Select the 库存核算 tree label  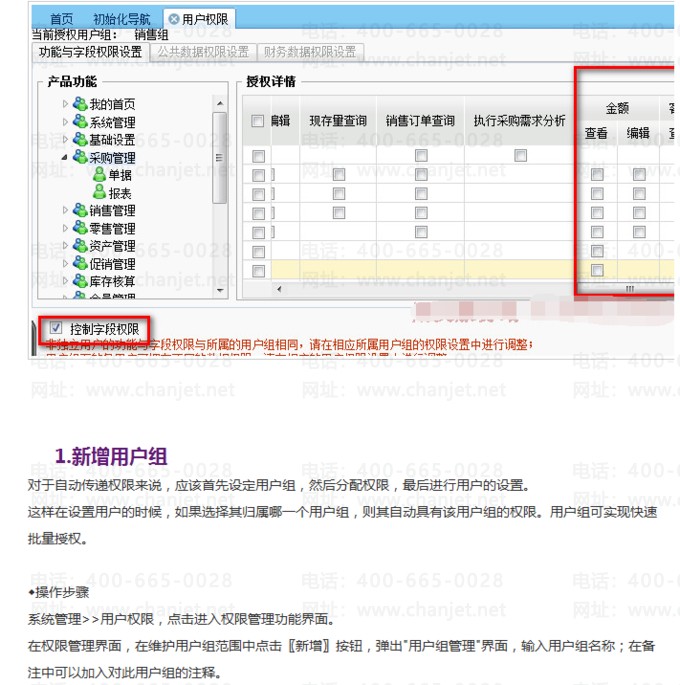point(113,281)
